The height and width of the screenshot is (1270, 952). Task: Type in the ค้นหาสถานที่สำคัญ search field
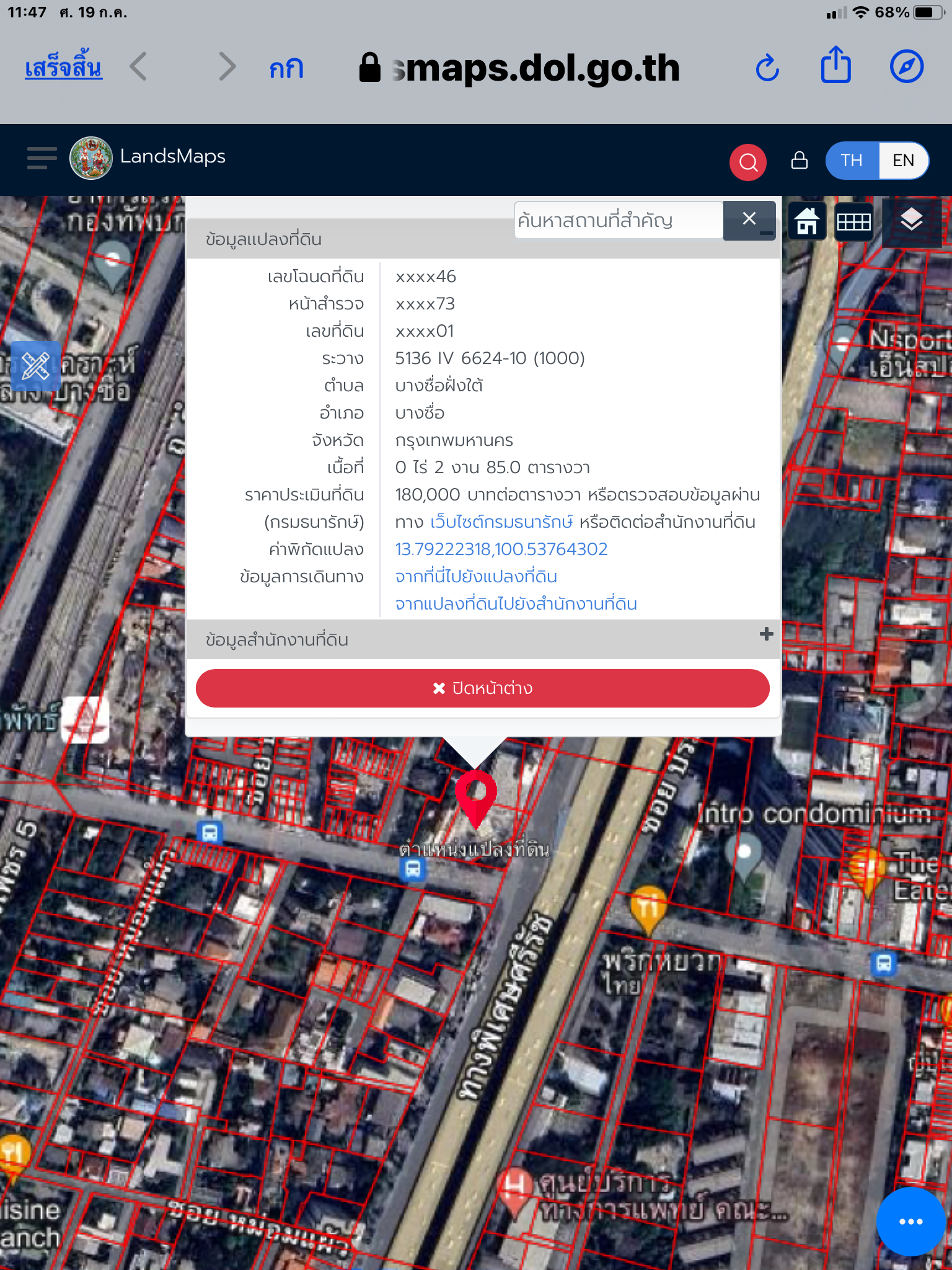pos(618,220)
